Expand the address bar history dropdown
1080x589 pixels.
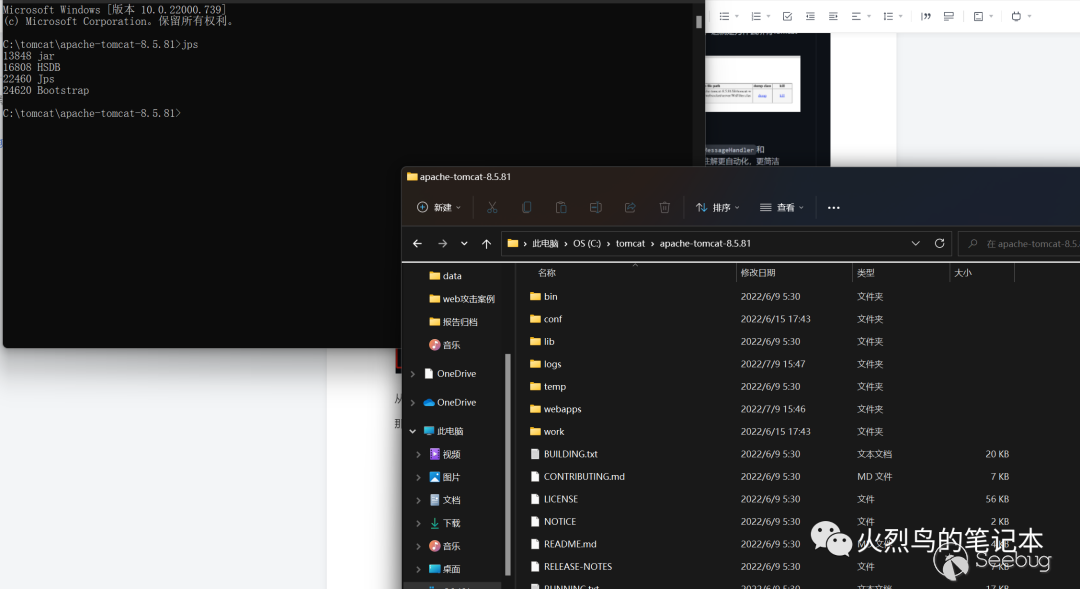coord(915,243)
